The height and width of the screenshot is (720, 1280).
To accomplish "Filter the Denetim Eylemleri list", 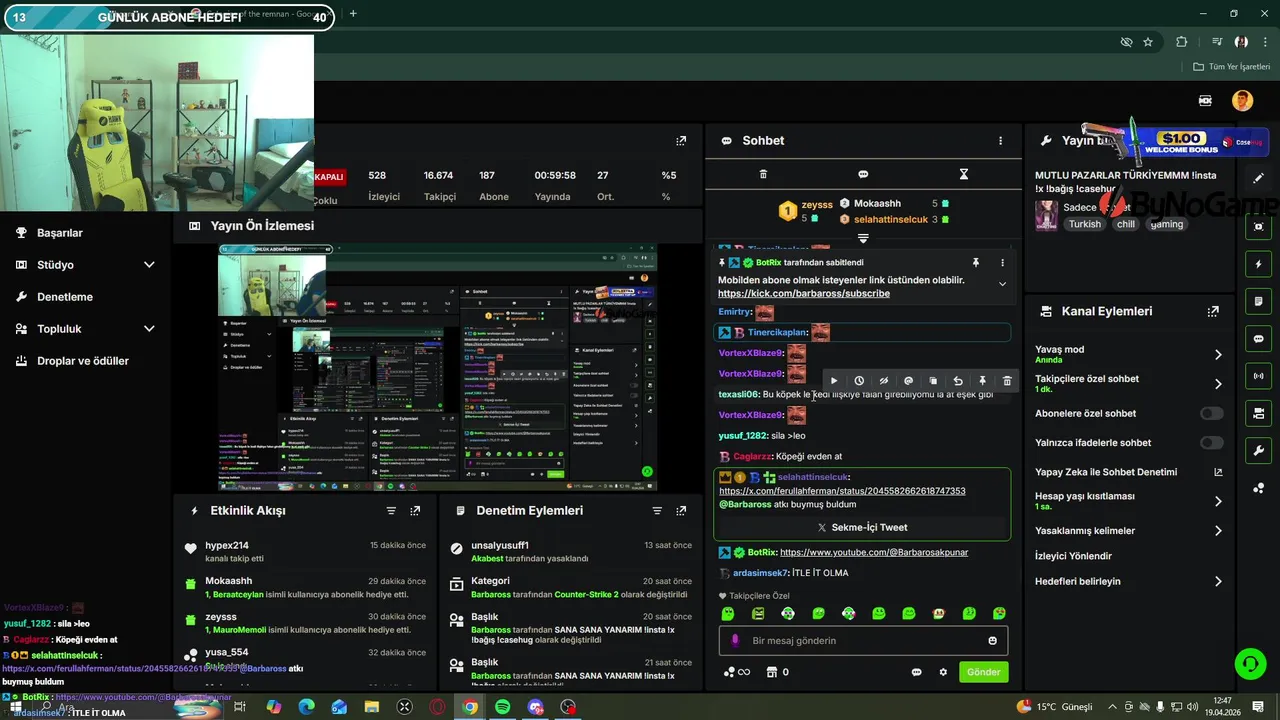I will (657, 510).
